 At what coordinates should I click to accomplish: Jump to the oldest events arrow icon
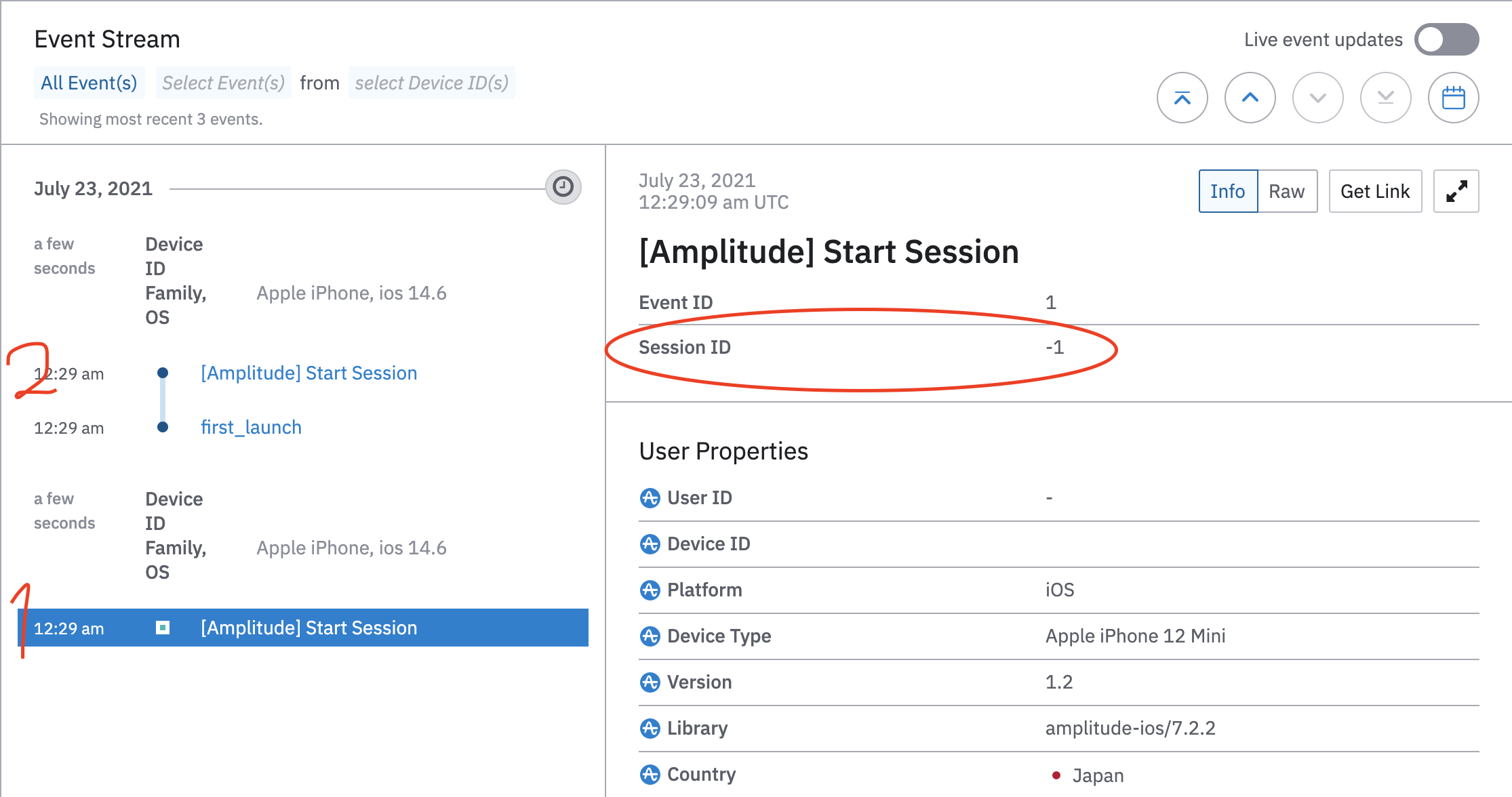(1385, 98)
